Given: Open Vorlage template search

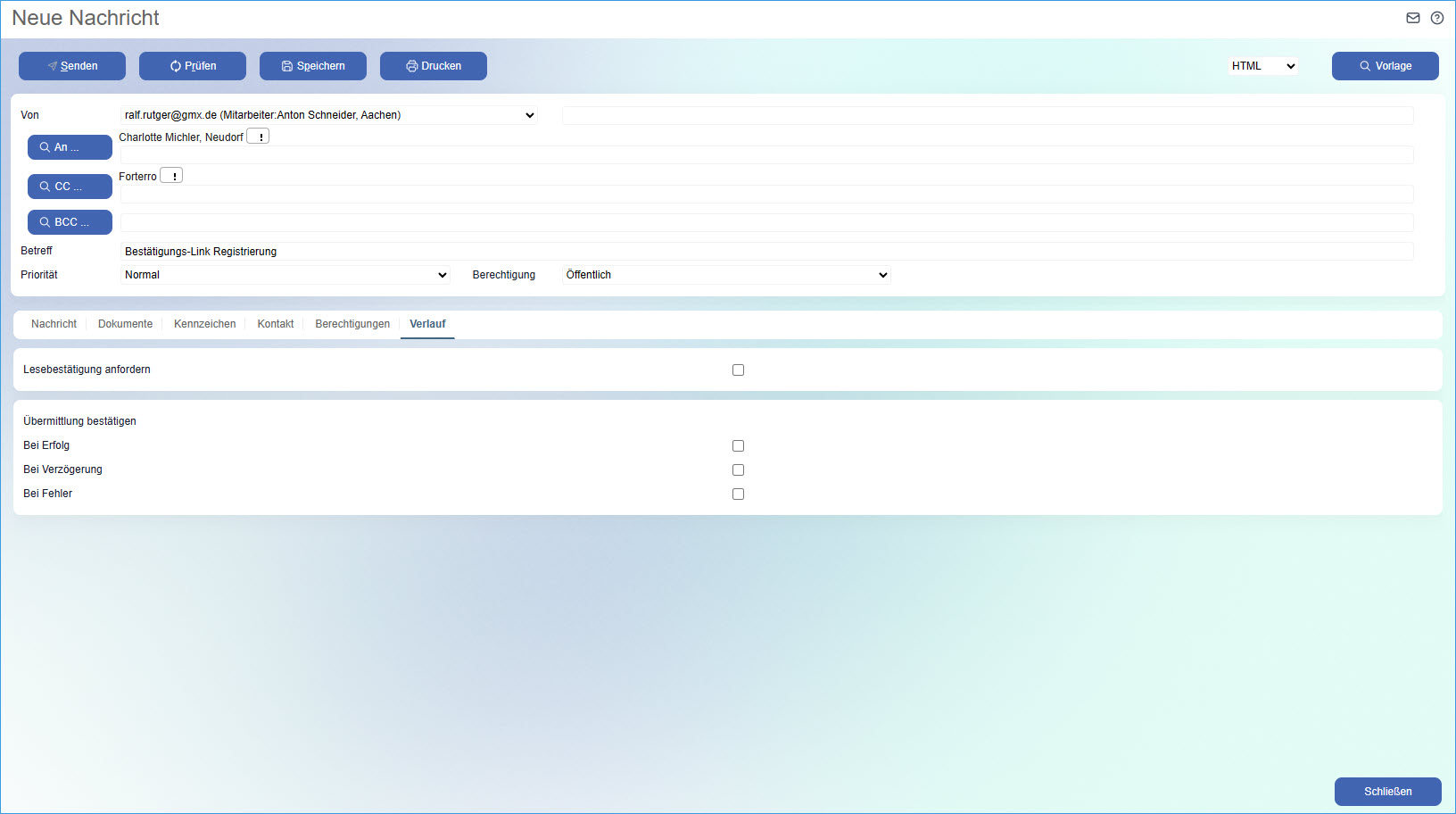Looking at the screenshot, I should click(x=1385, y=66).
